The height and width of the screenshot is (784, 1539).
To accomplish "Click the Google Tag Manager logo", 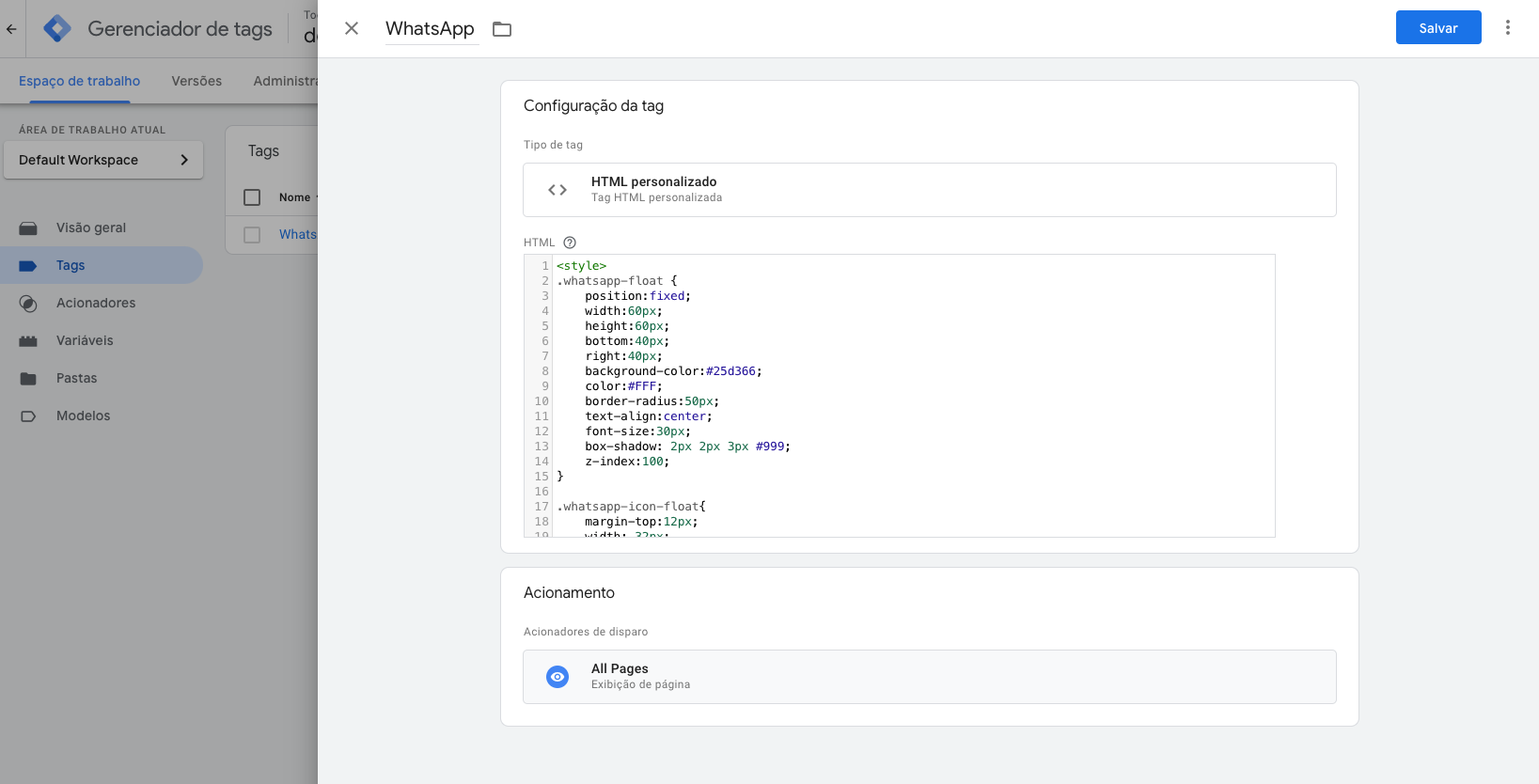I will [57, 29].
